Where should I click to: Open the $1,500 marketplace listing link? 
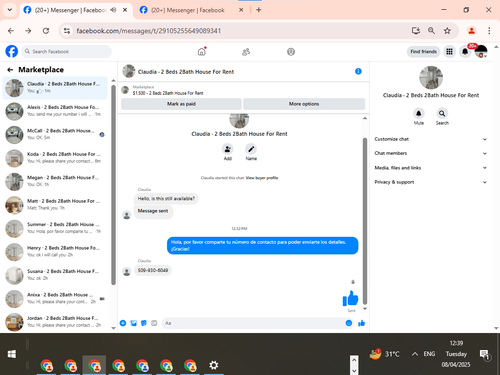[x=168, y=93]
